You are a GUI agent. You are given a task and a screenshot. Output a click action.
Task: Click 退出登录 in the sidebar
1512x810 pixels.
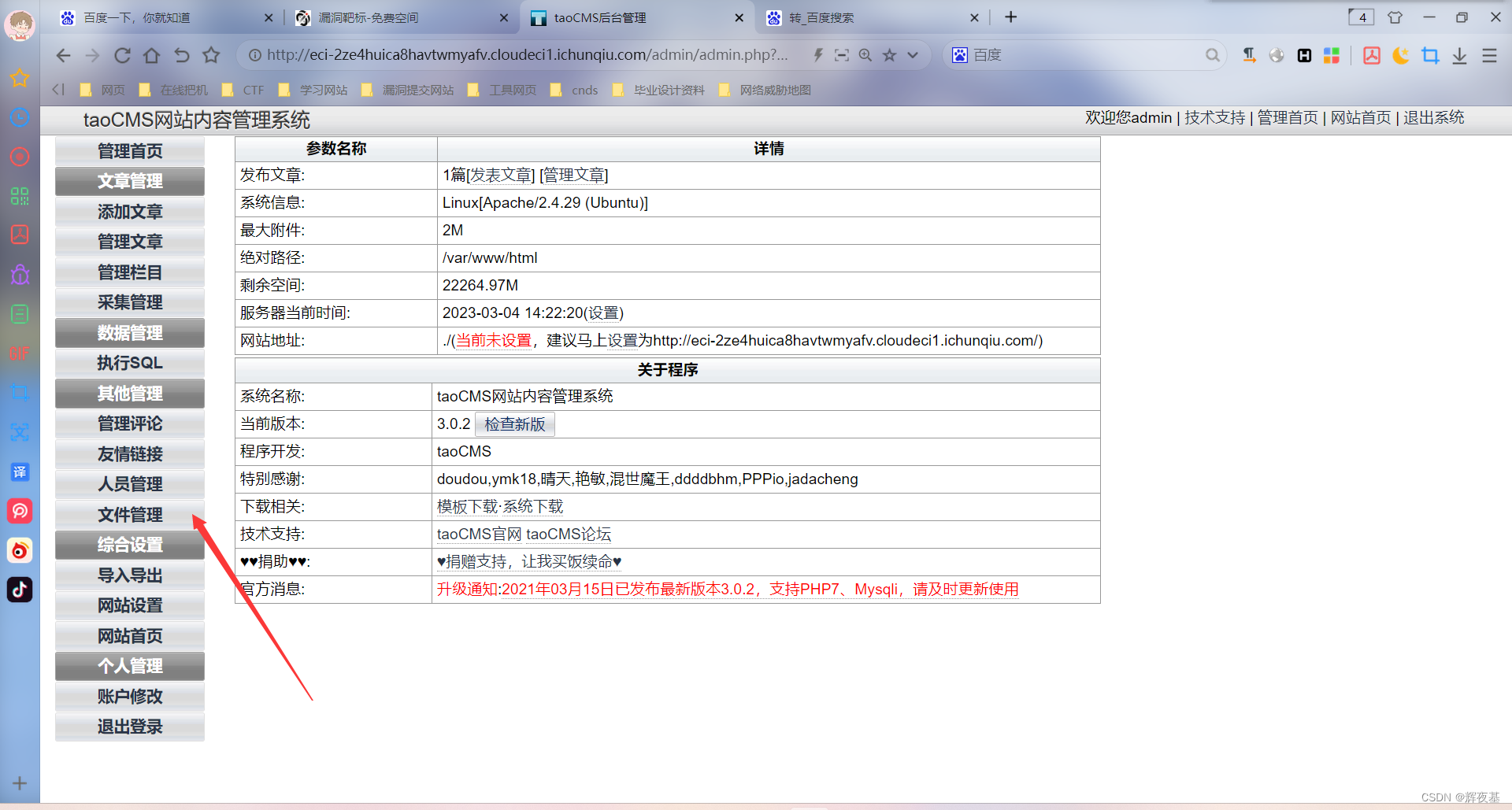(130, 727)
